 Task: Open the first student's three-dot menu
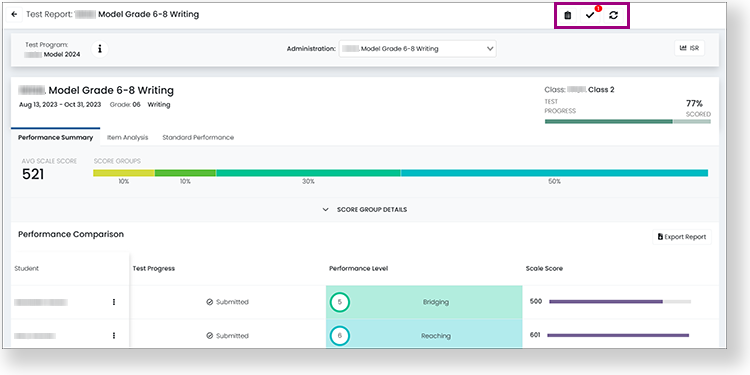tap(114, 302)
